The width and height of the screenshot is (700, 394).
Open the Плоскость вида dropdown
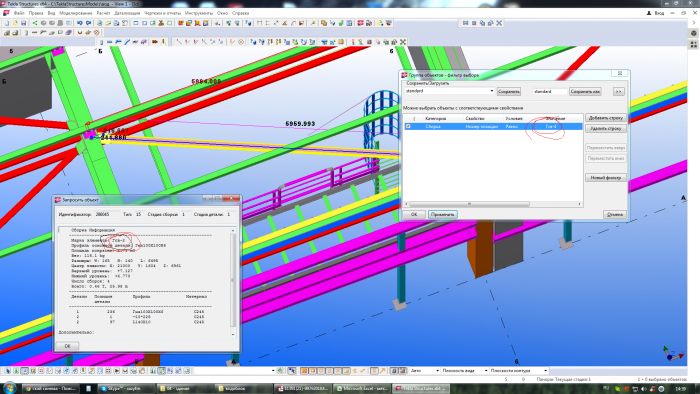click(485, 371)
